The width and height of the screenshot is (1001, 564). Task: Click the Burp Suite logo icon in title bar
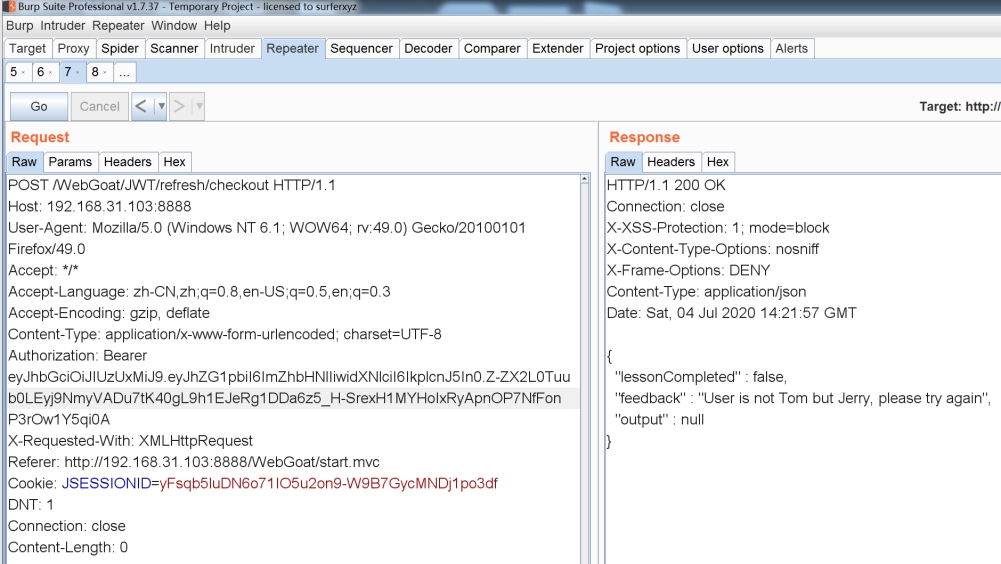pos(9,6)
